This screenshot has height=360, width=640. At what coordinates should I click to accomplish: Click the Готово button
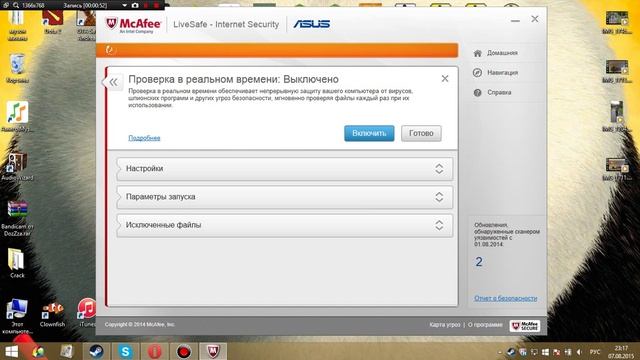421,133
